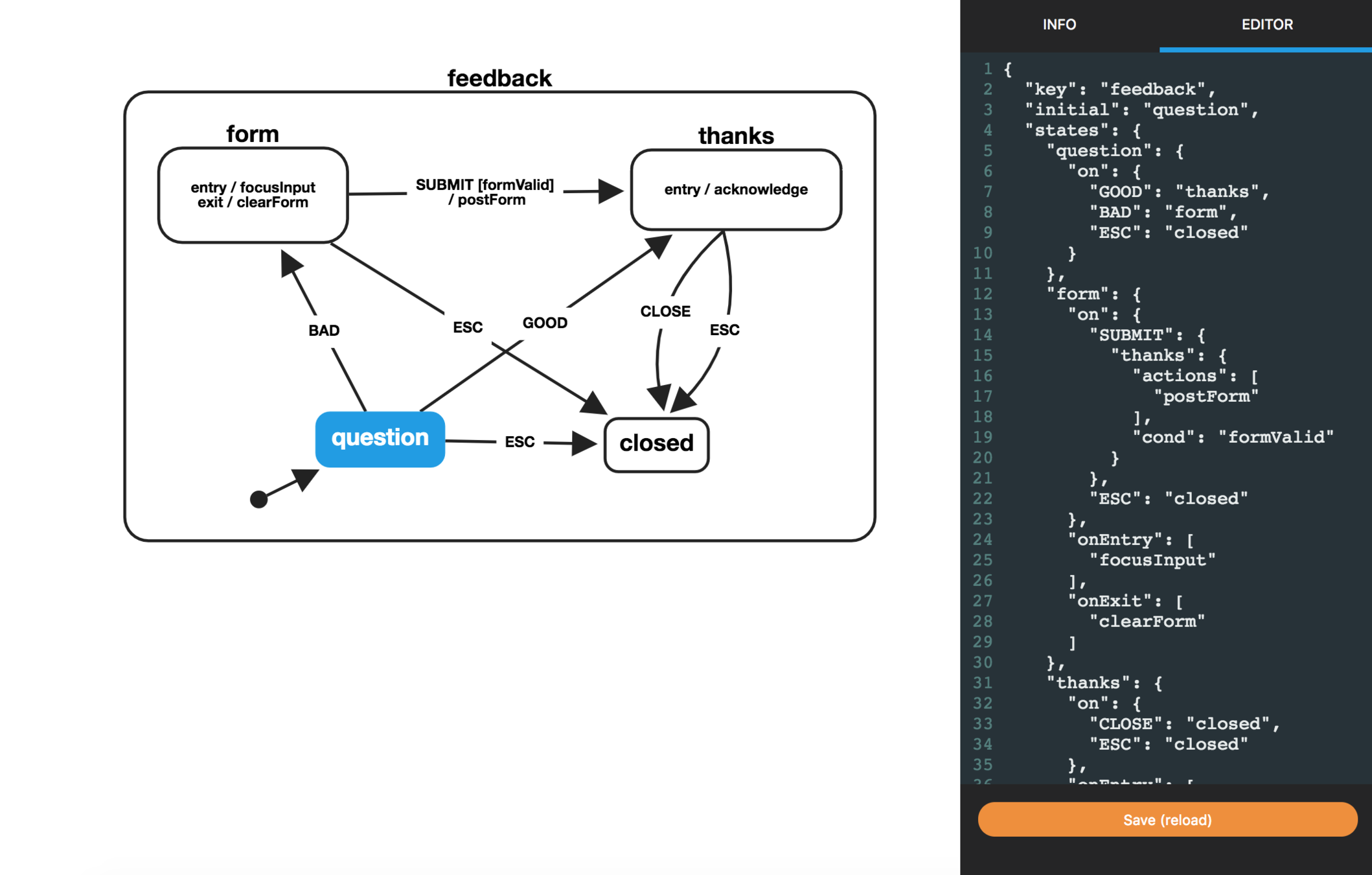Click line number 12 in editor gutter
This screenshot has width=1372, height=875.
[983, 294]
